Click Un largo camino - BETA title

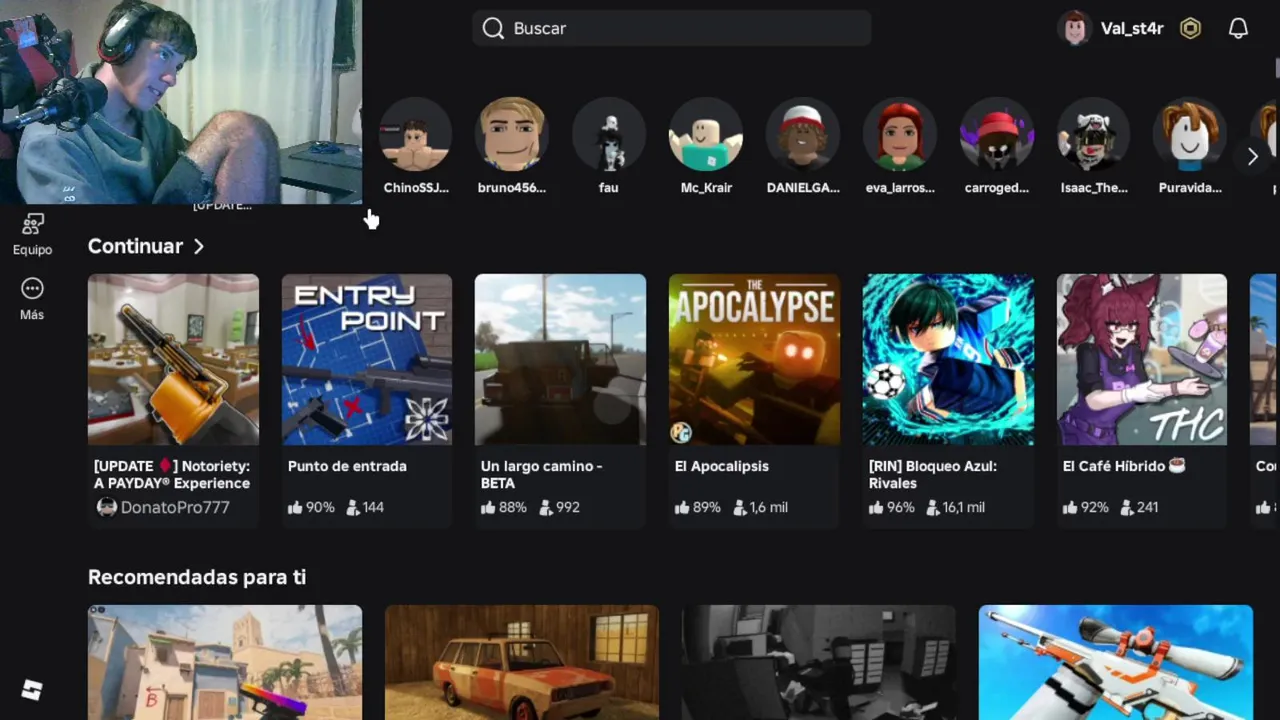tap(542, 474)
